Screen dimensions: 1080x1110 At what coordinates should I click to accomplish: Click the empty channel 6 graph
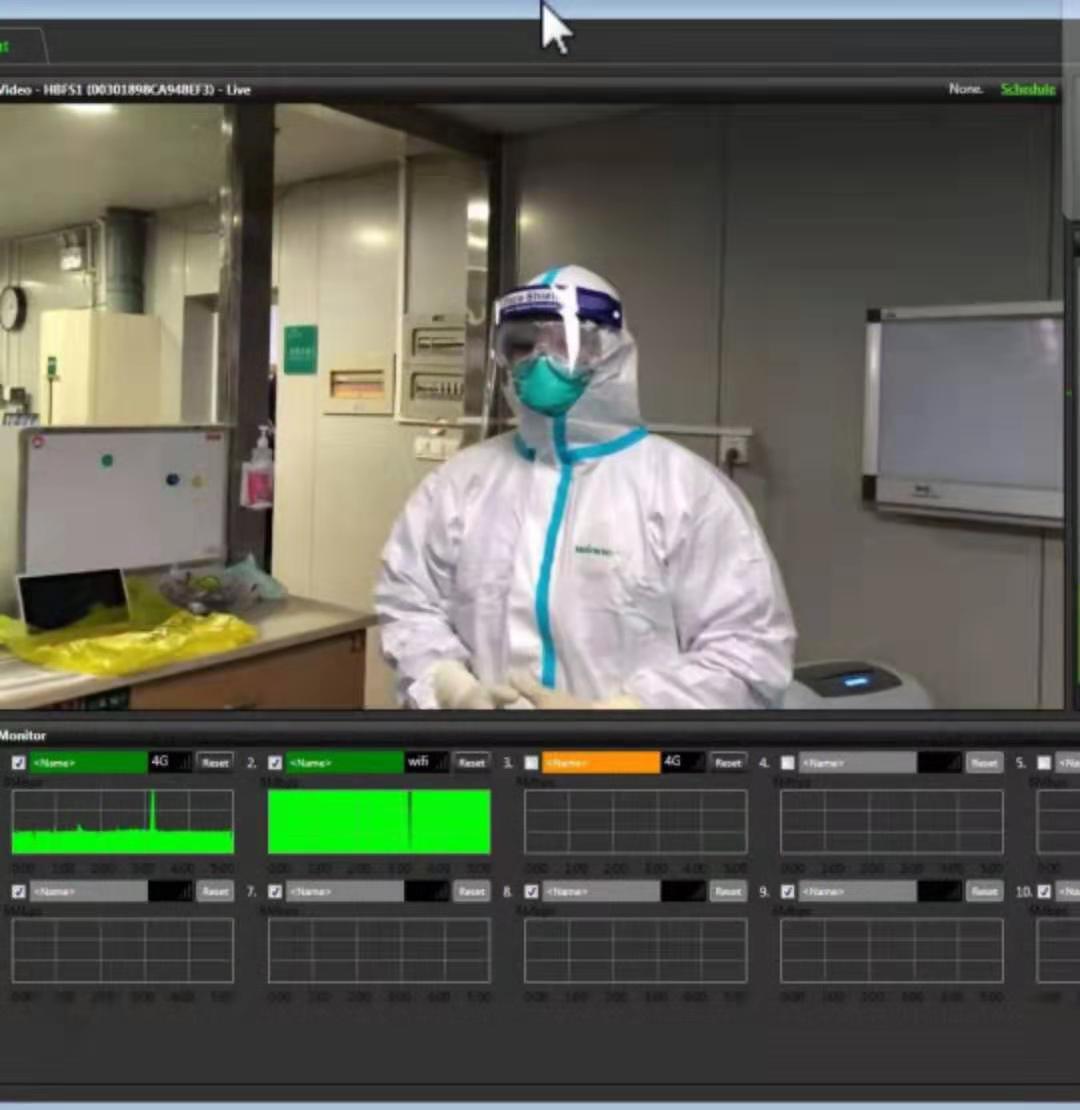click(x=123, y=951)
